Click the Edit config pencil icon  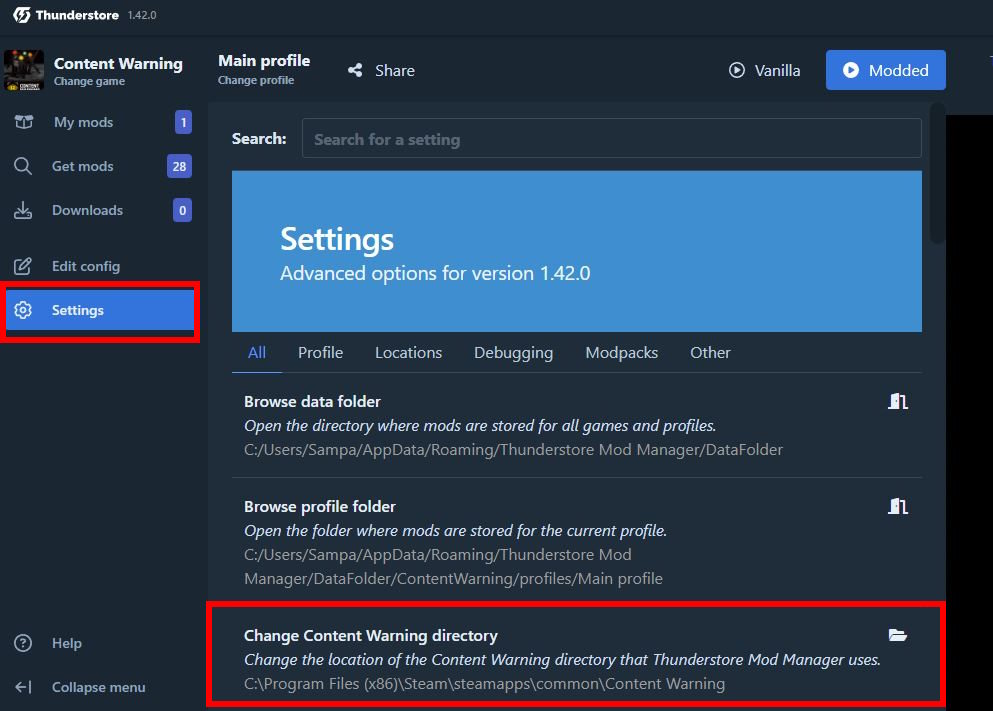(23, 266)
